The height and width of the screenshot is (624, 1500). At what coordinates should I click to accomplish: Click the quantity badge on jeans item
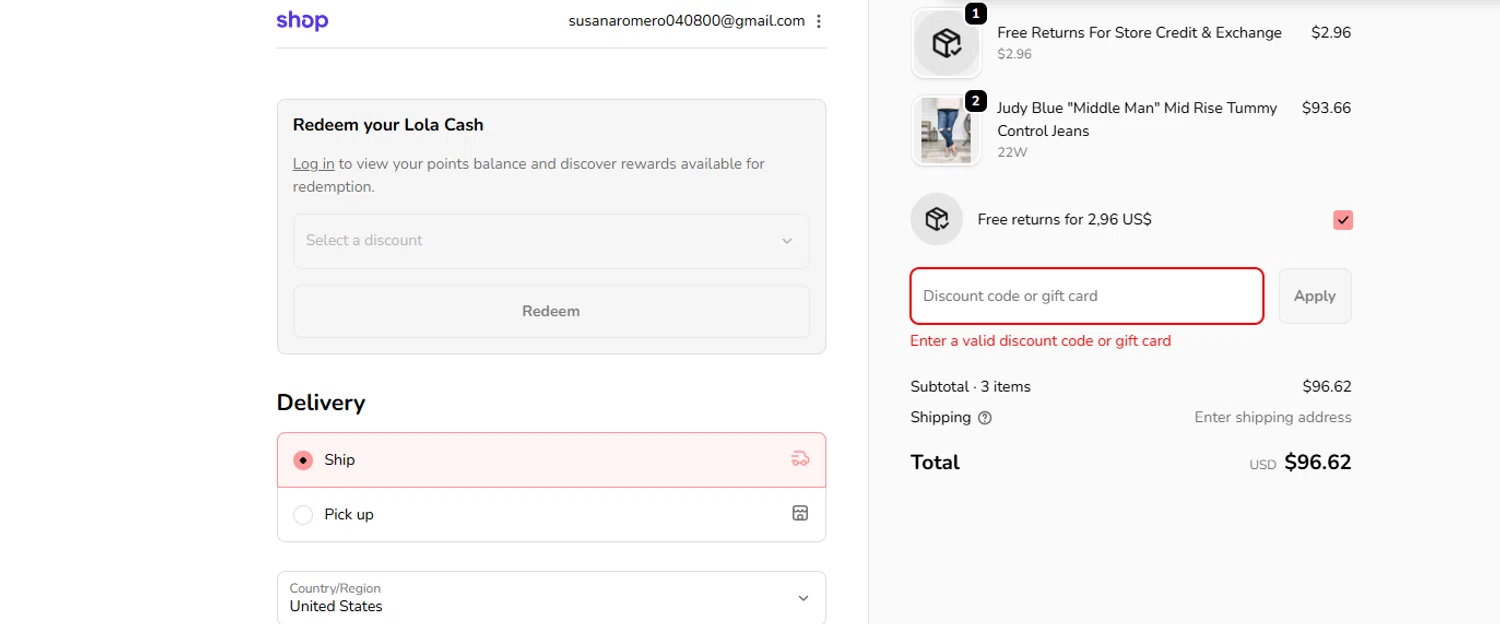(x=976, y=101)
